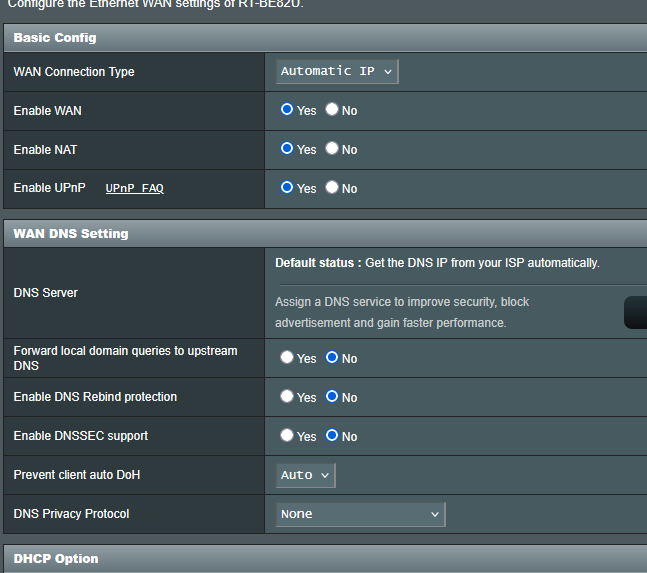Choose No for DNSSEC support
This screenshot has height=573, width=647.
tap(332, 436)
